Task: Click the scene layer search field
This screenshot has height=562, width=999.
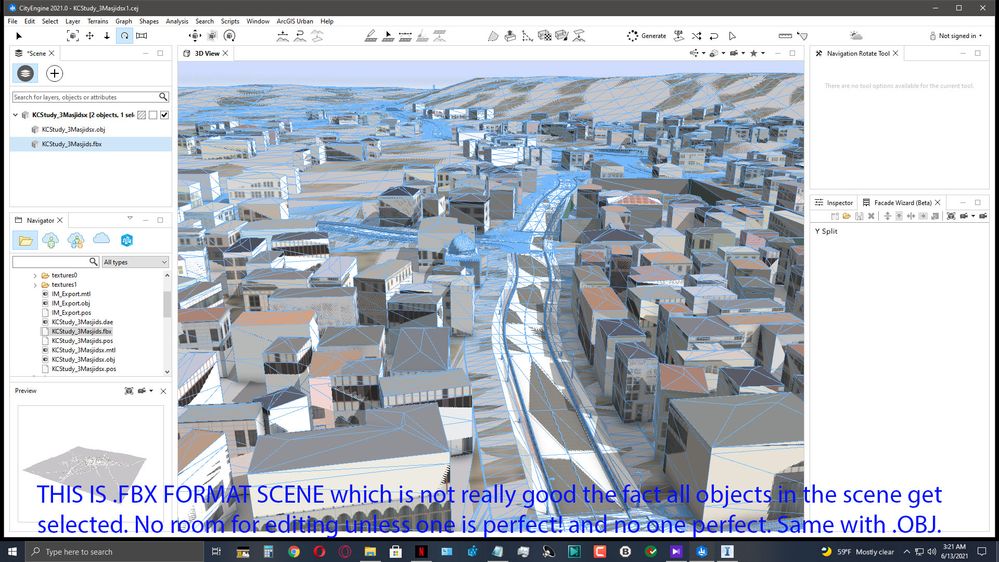Action: 90,97
